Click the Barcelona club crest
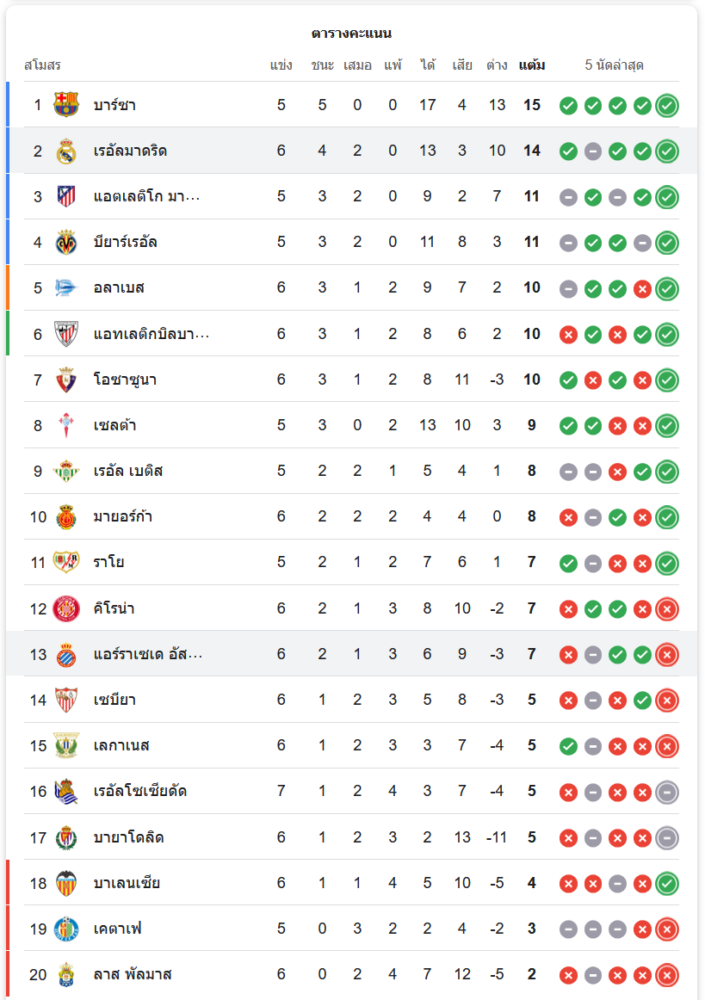 [66, 105]
